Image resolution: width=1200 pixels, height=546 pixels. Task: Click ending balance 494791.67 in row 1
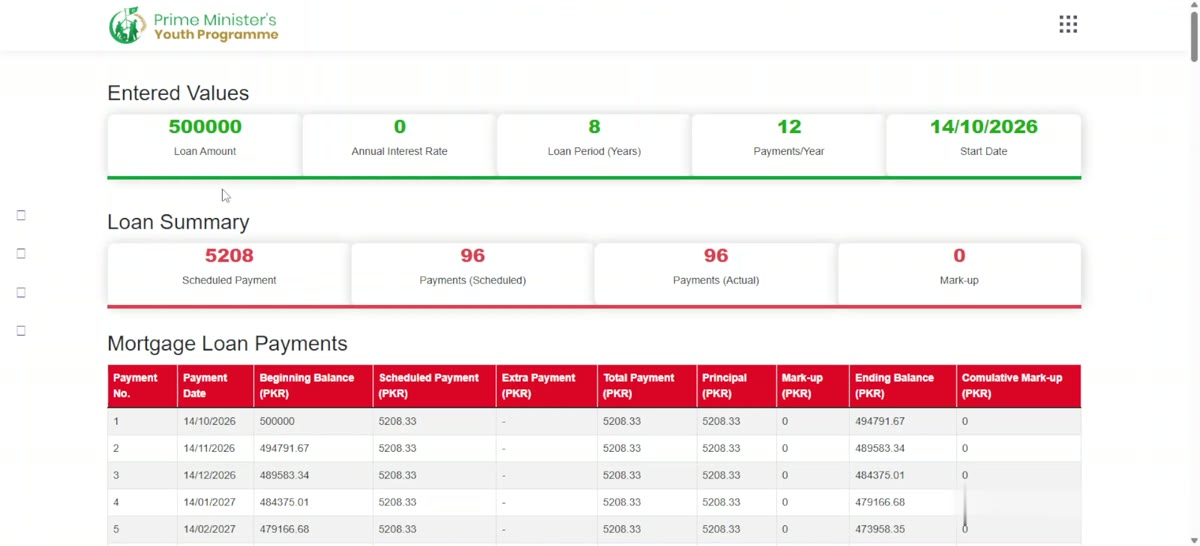point(880,422)
